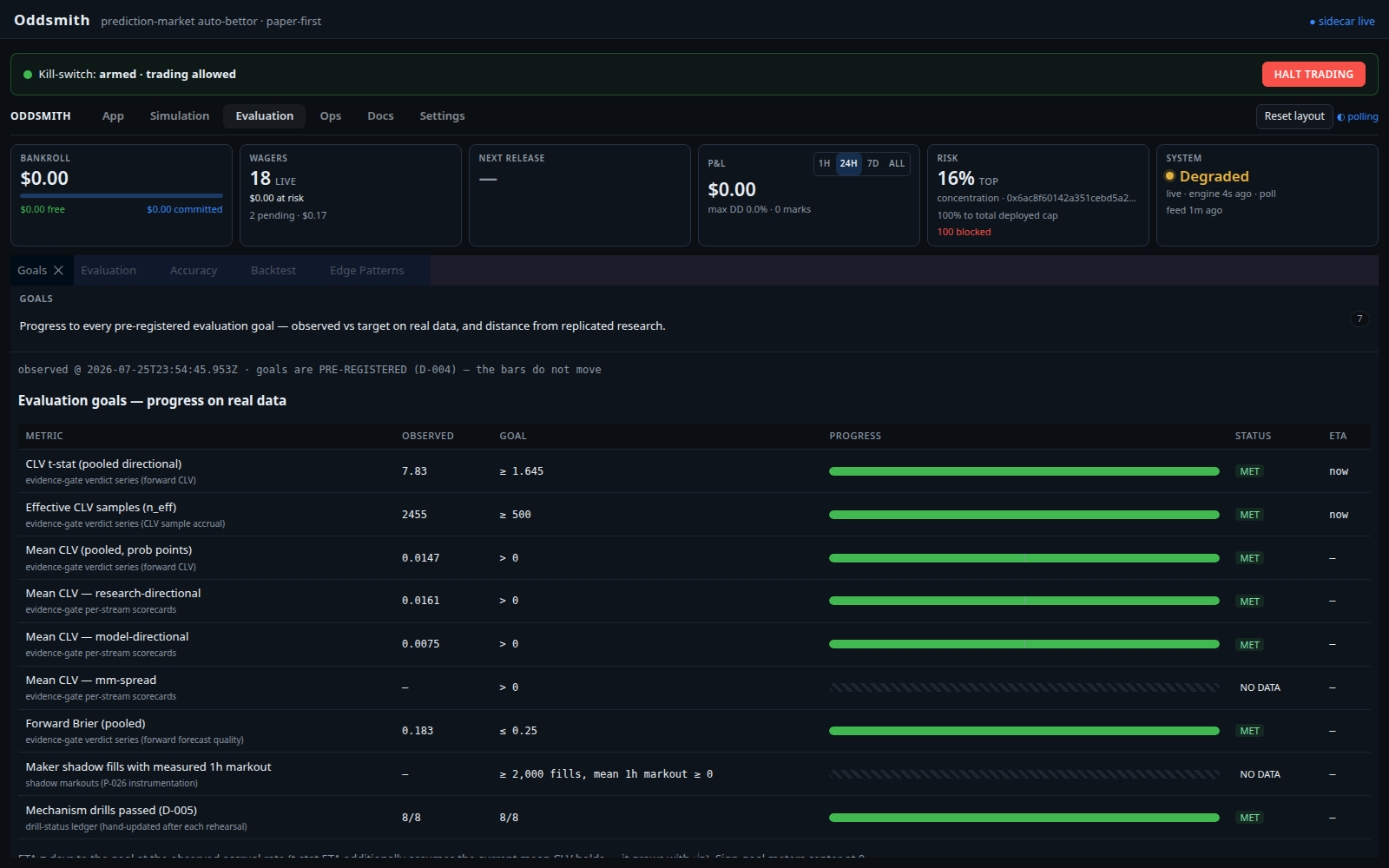Click observed value 0.0161

point(420,601)
